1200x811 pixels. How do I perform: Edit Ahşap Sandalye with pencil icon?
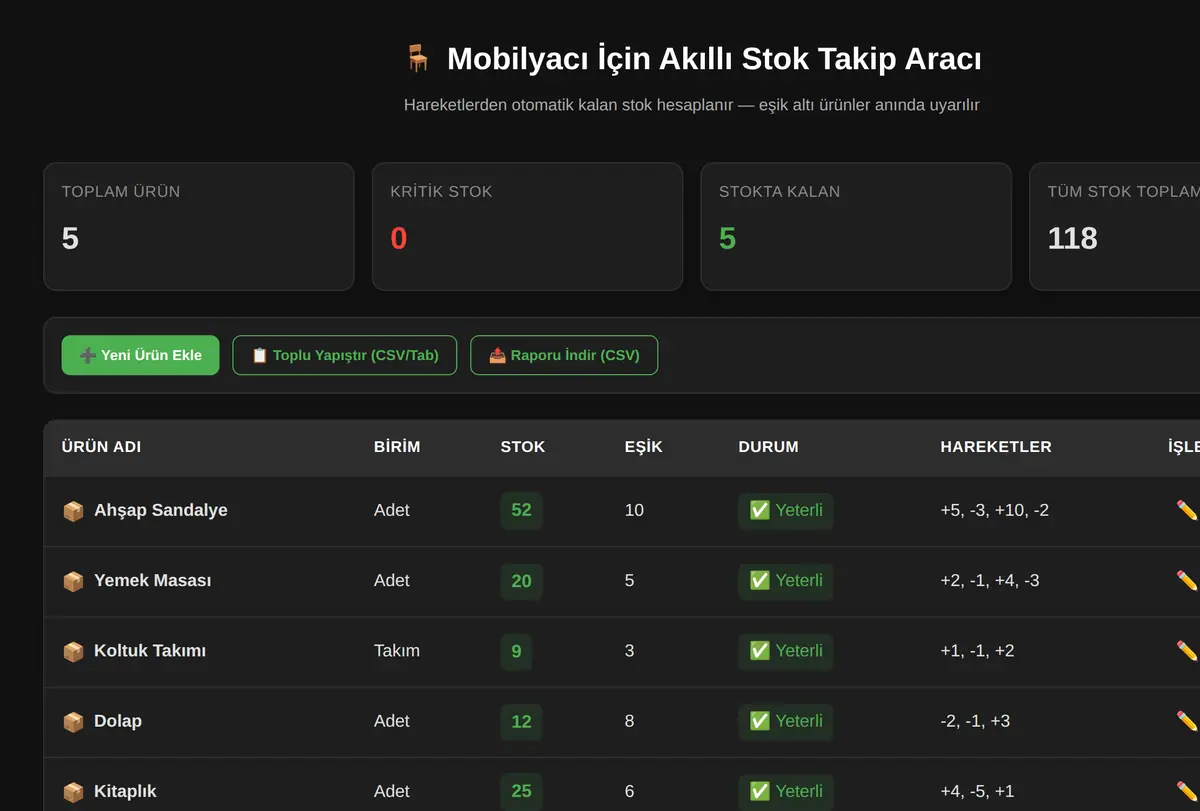[1187, 510]
